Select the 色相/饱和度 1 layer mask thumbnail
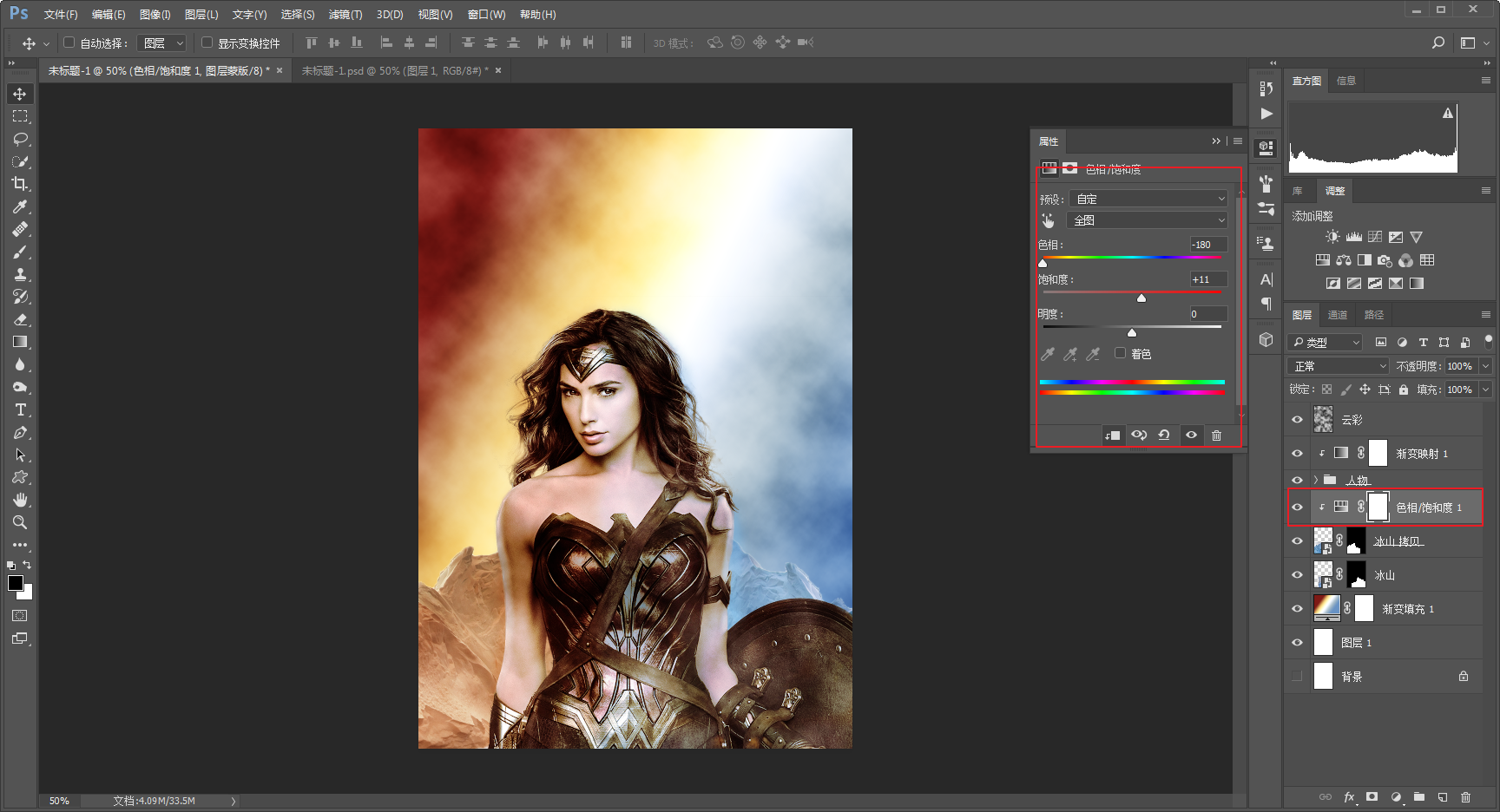Image resolution: width=1500 pixels, height=812 pixels. 1378,507
